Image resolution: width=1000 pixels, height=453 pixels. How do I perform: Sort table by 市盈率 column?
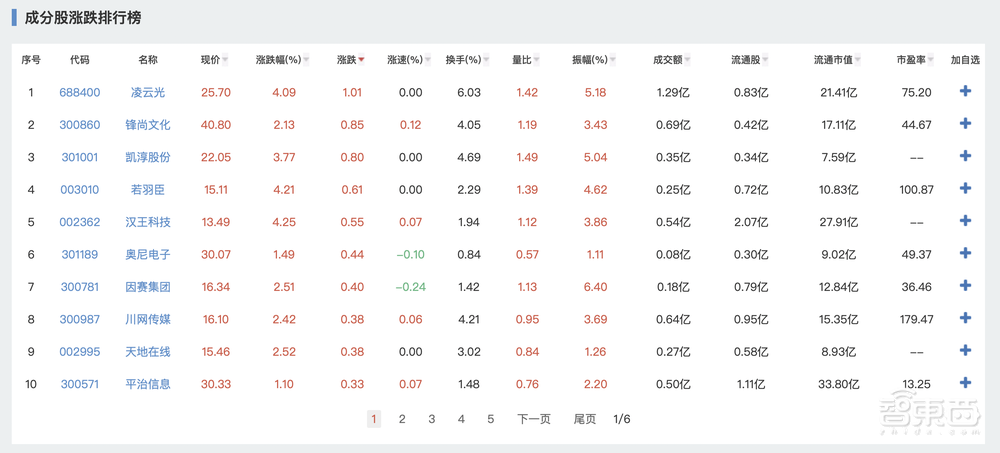point(916,60)
